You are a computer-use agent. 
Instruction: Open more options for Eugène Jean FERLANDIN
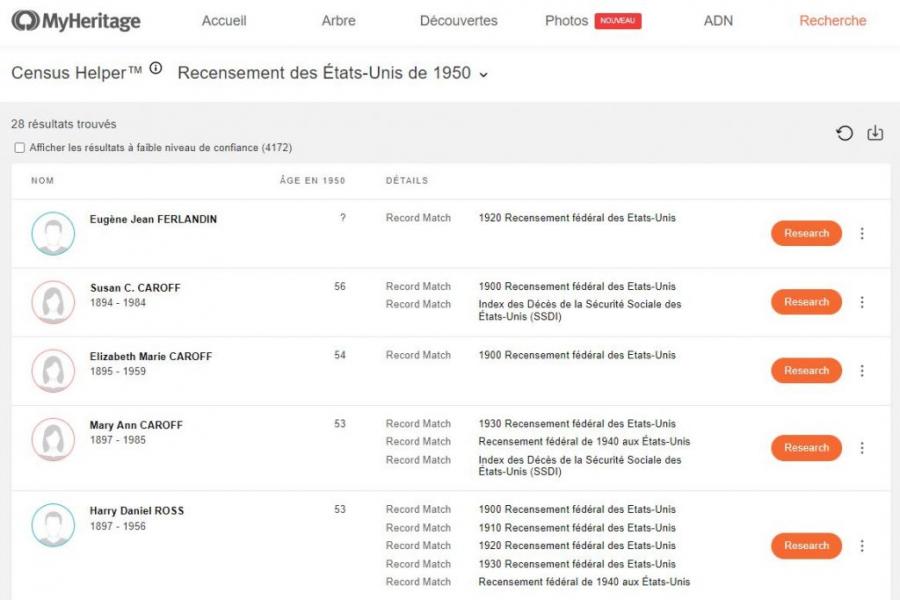(862, 233)
